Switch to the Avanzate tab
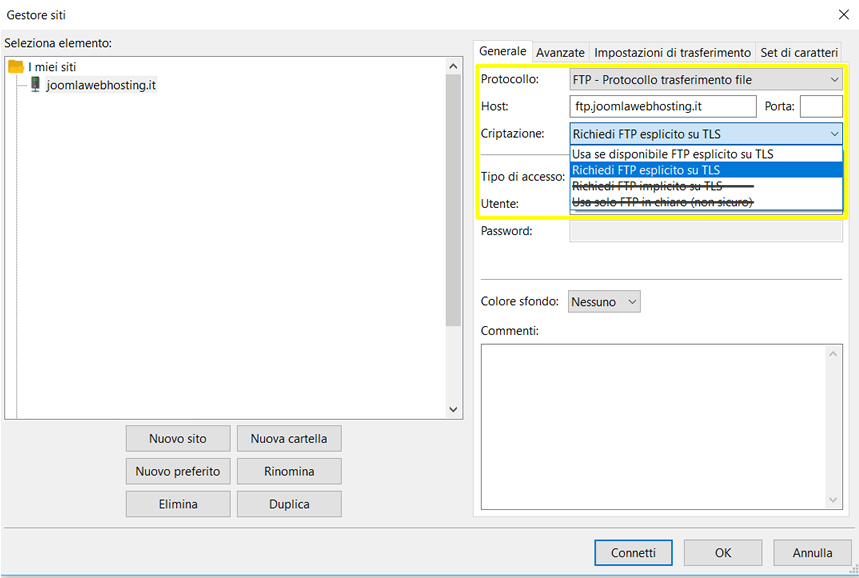This screenshot has height=578, width=859. tap(560, 52)
